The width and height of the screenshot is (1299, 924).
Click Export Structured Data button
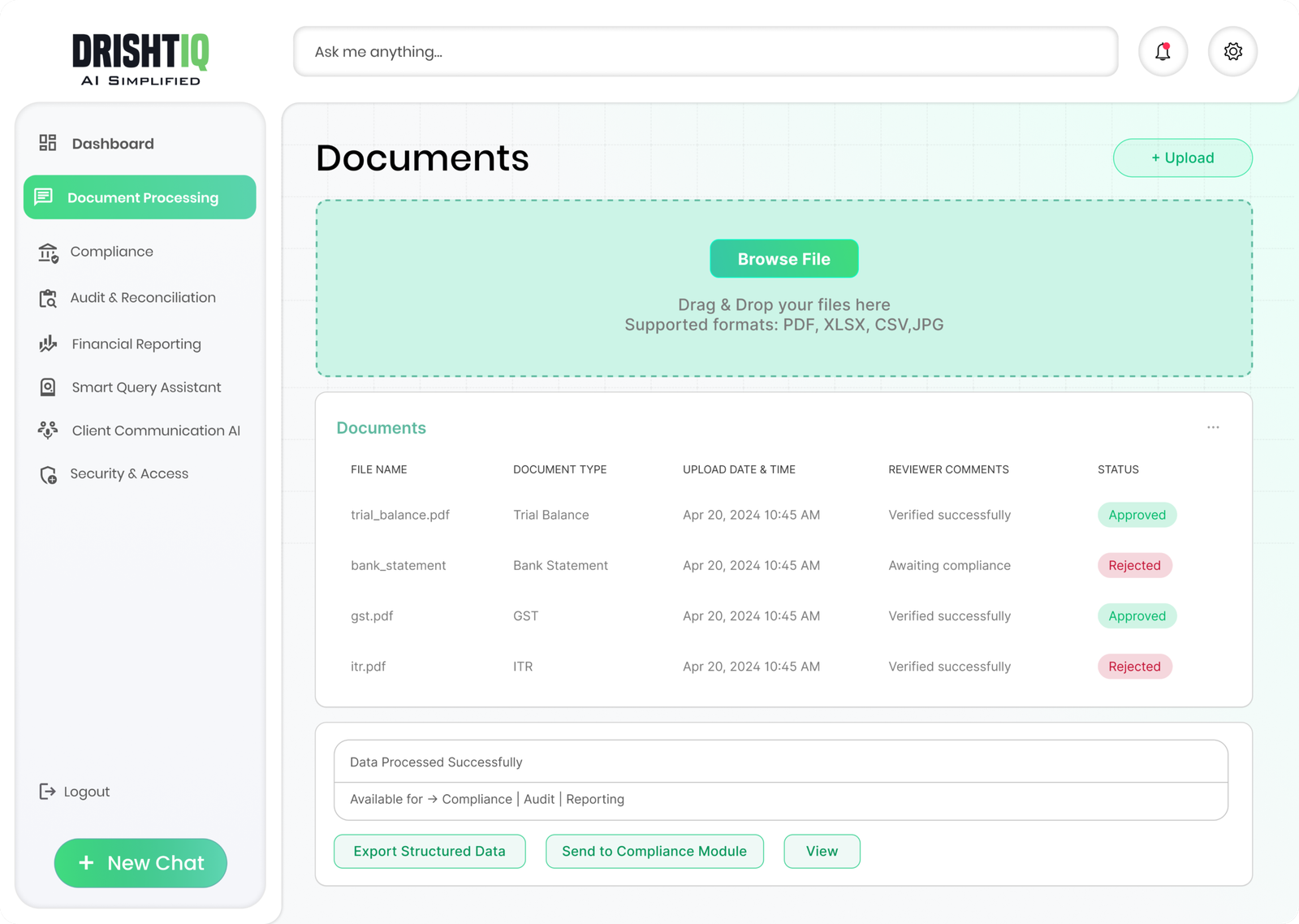(x=429, y=851)
